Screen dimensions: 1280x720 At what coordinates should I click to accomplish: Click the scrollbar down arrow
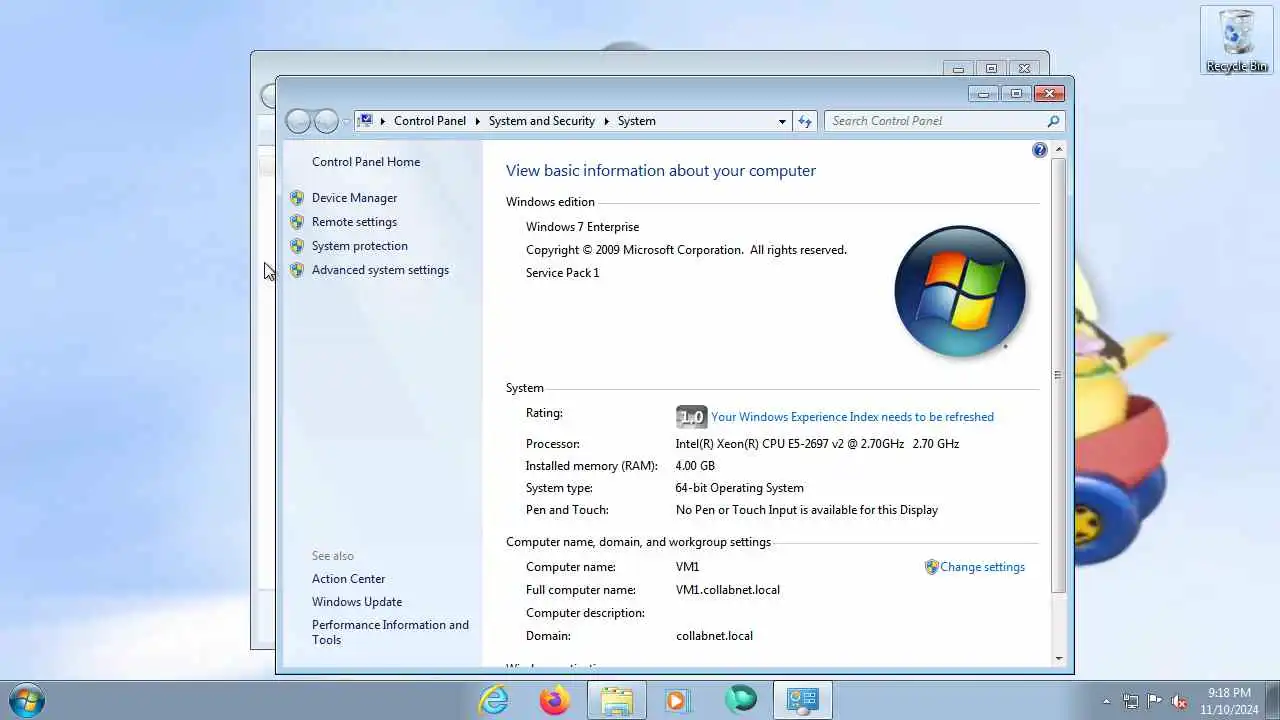tap(1059, 658)
